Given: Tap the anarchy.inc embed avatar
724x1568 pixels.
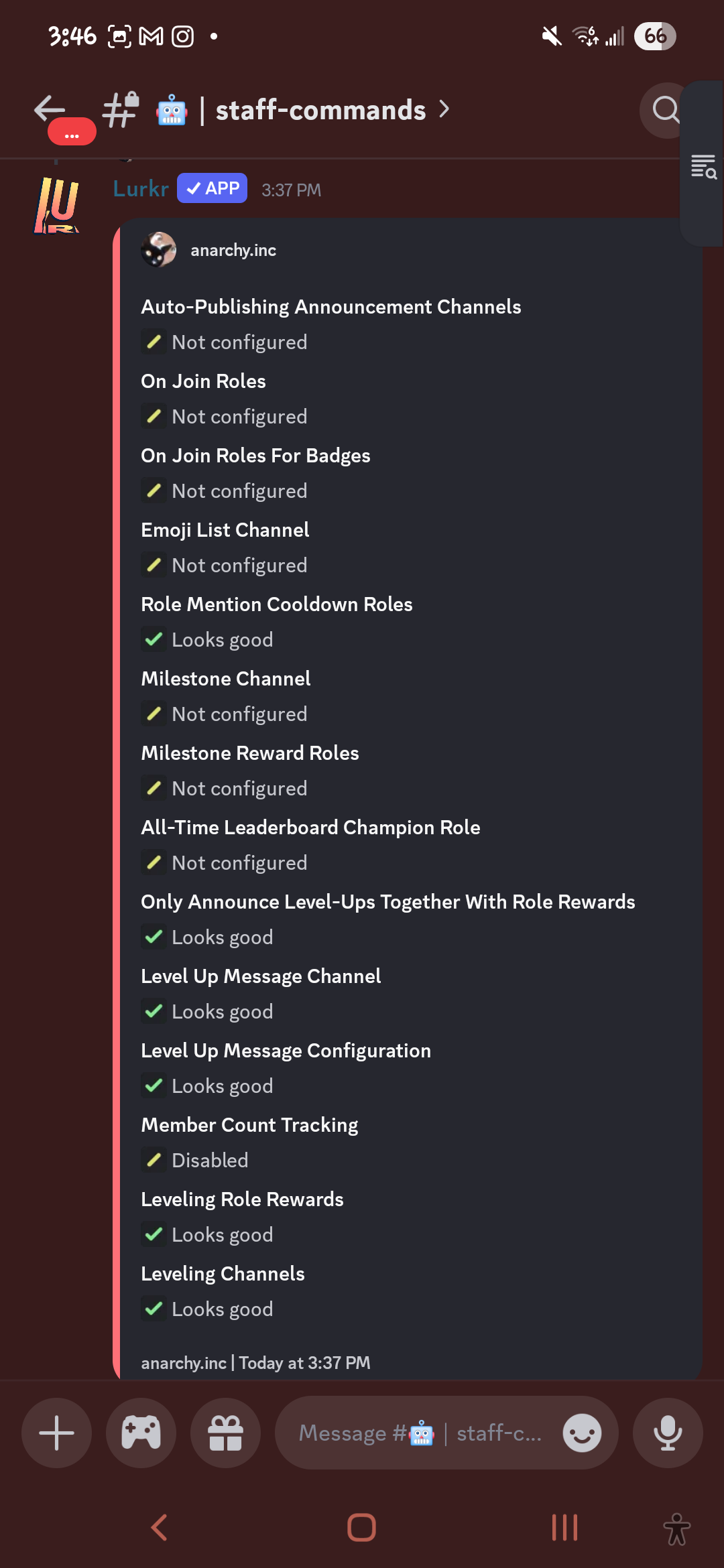Looking at the screenshot, I should coord(159,250).
